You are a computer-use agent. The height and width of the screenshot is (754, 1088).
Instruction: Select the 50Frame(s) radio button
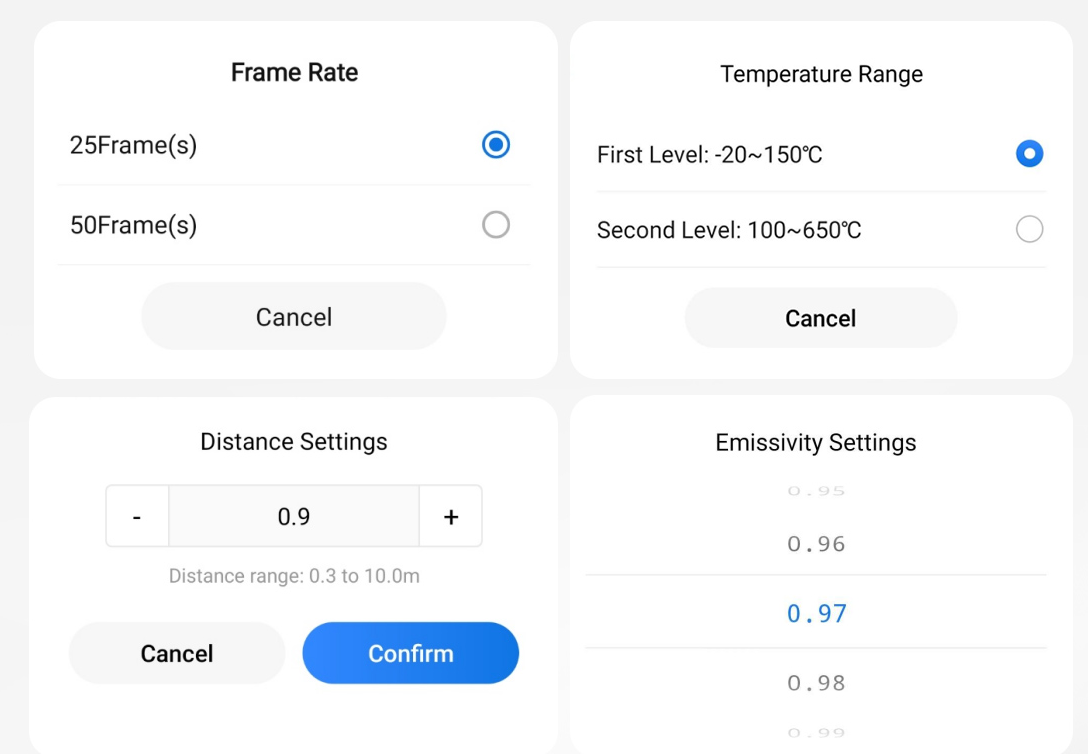click(x=495, y=225)
